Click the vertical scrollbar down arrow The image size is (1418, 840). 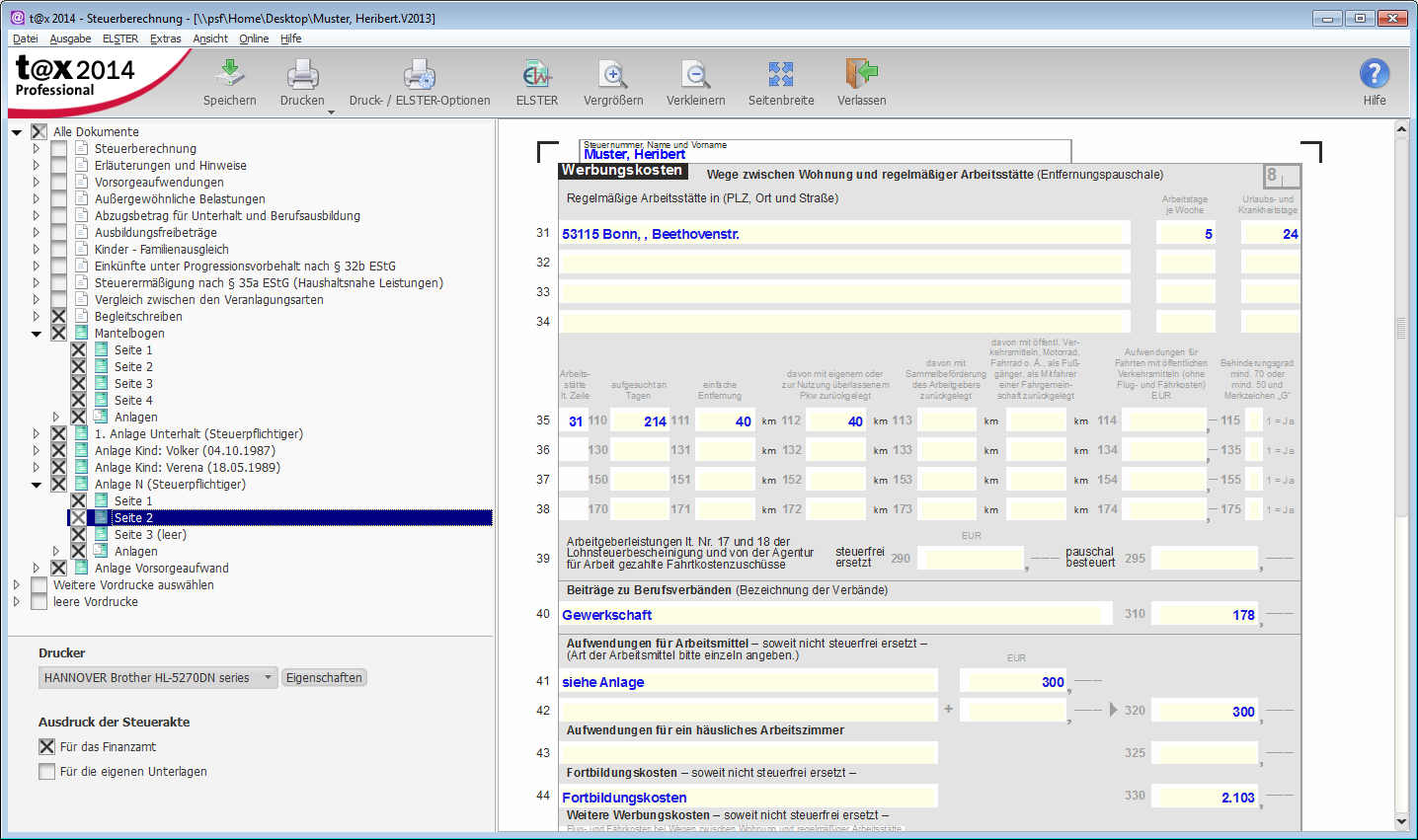tap(1401, 821)
